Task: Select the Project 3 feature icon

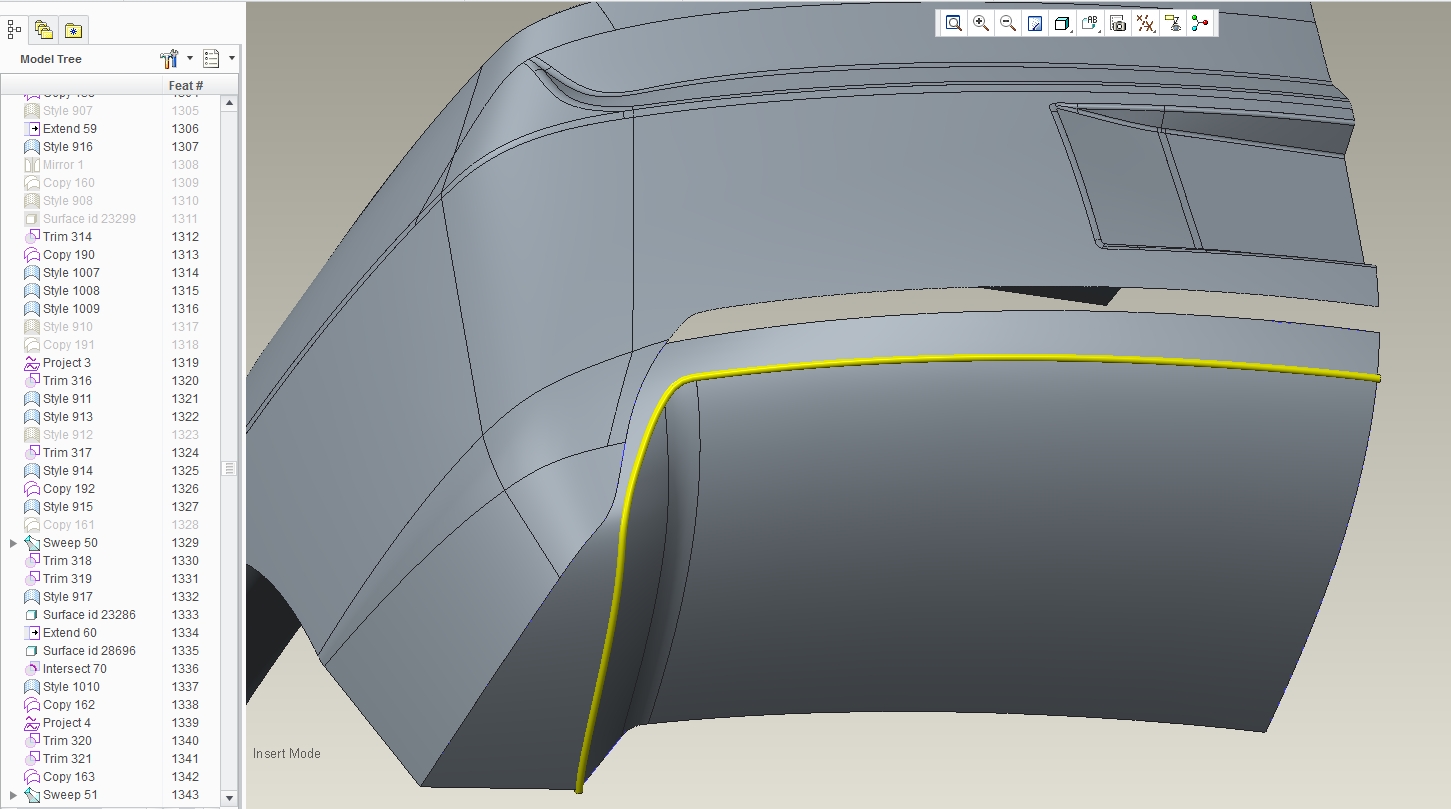Action: [31, 363]
